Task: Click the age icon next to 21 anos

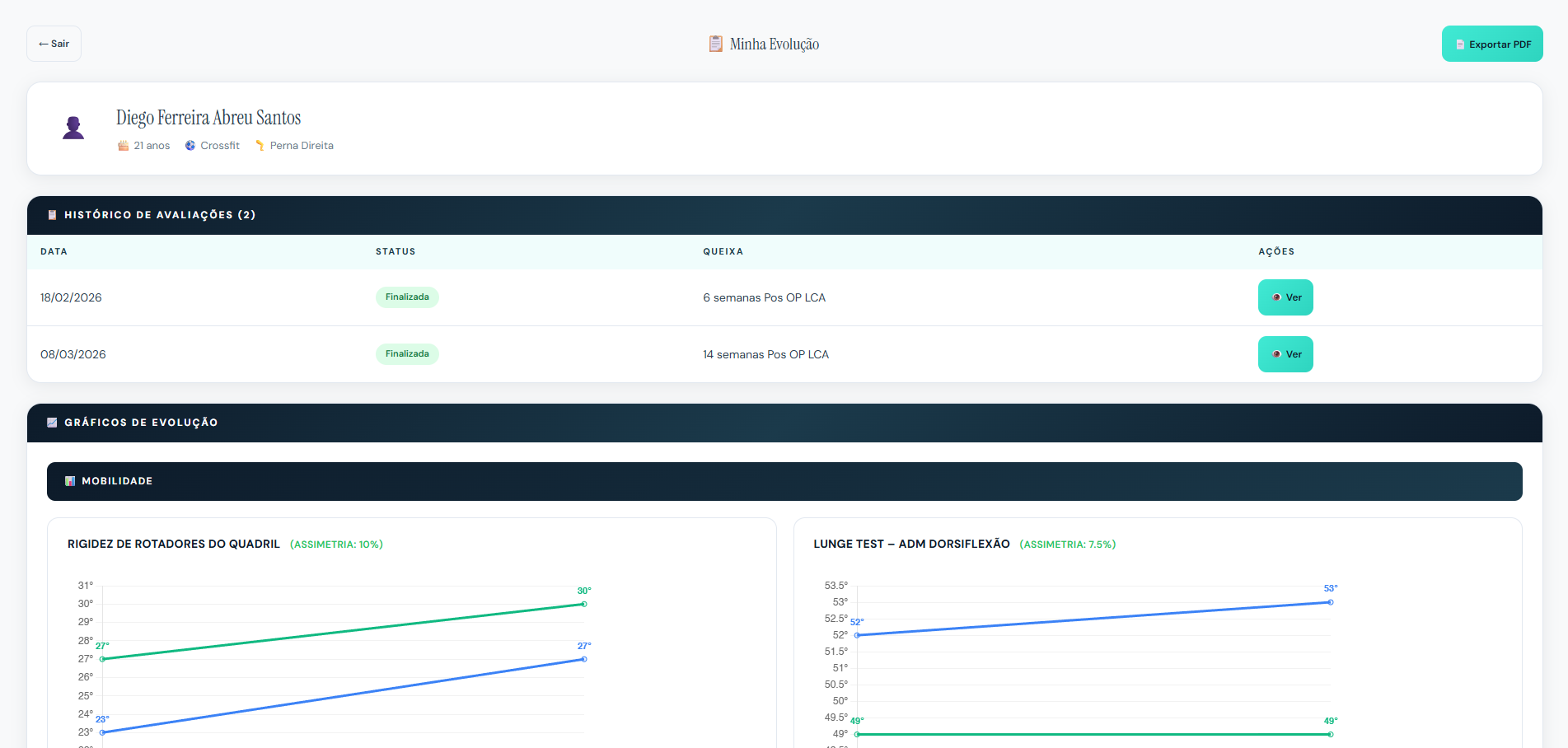Action: [x=123, y=146]
